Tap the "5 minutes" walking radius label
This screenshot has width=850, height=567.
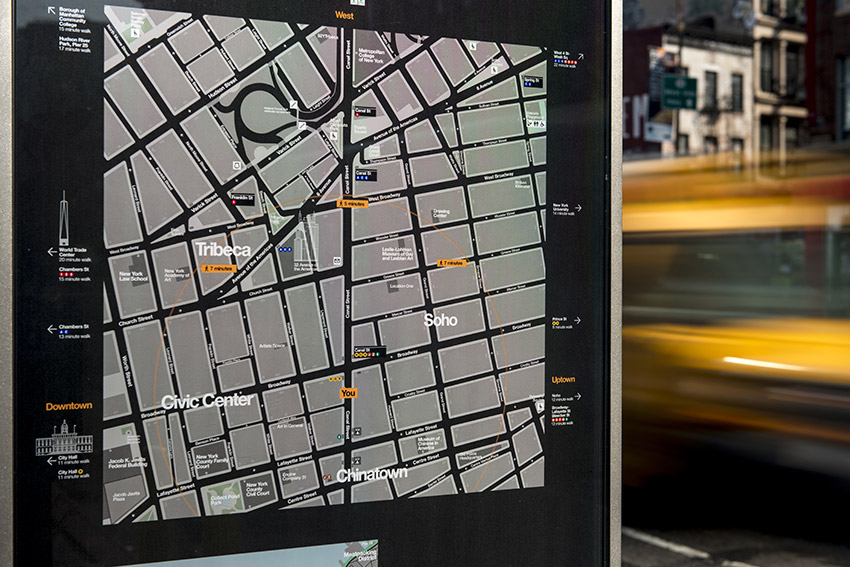[x=352, y=203]
